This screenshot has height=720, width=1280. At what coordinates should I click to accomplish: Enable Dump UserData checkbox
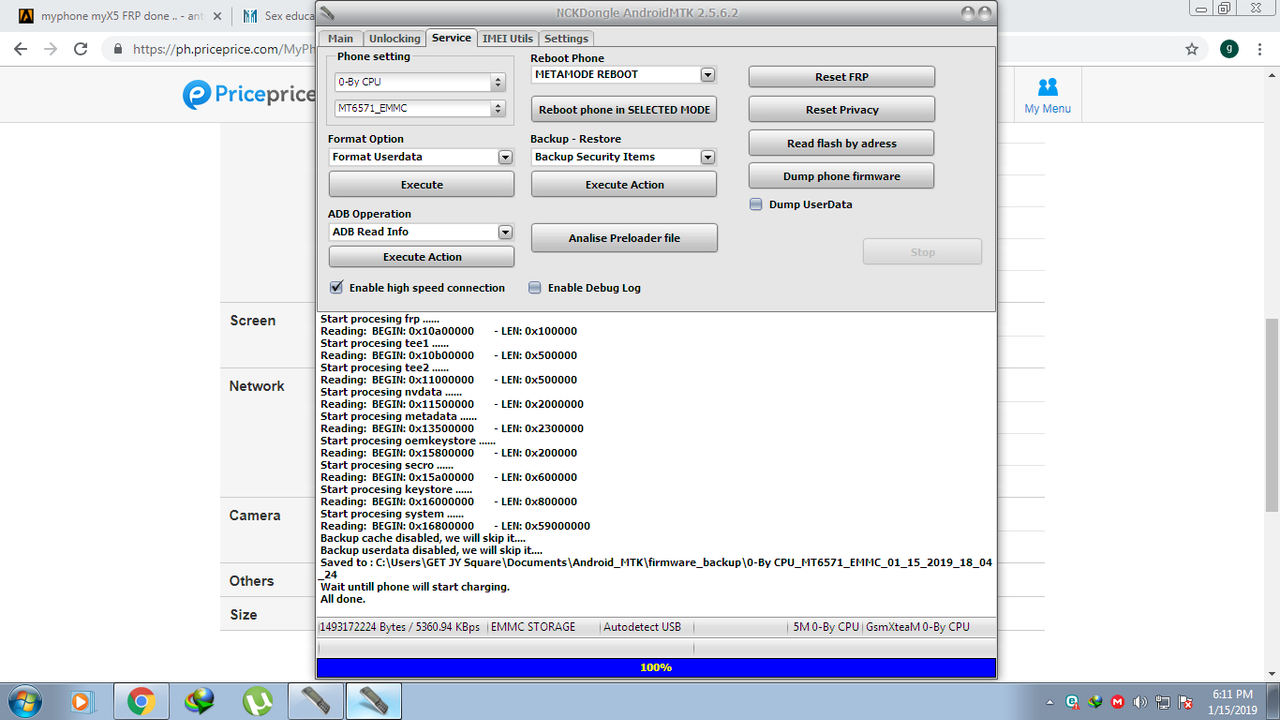758,204
